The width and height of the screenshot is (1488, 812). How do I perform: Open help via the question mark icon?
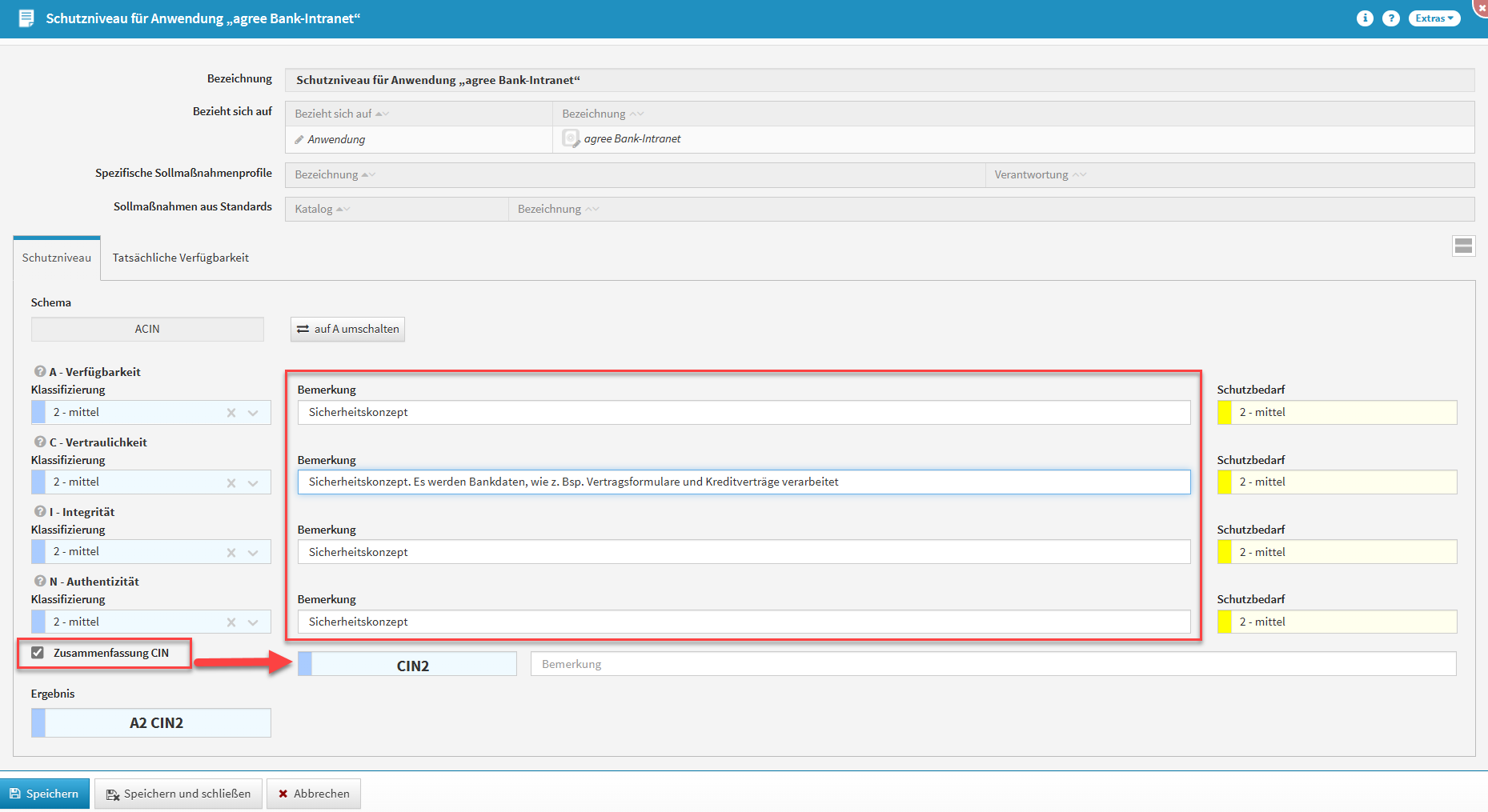(x=1391, y=18)
